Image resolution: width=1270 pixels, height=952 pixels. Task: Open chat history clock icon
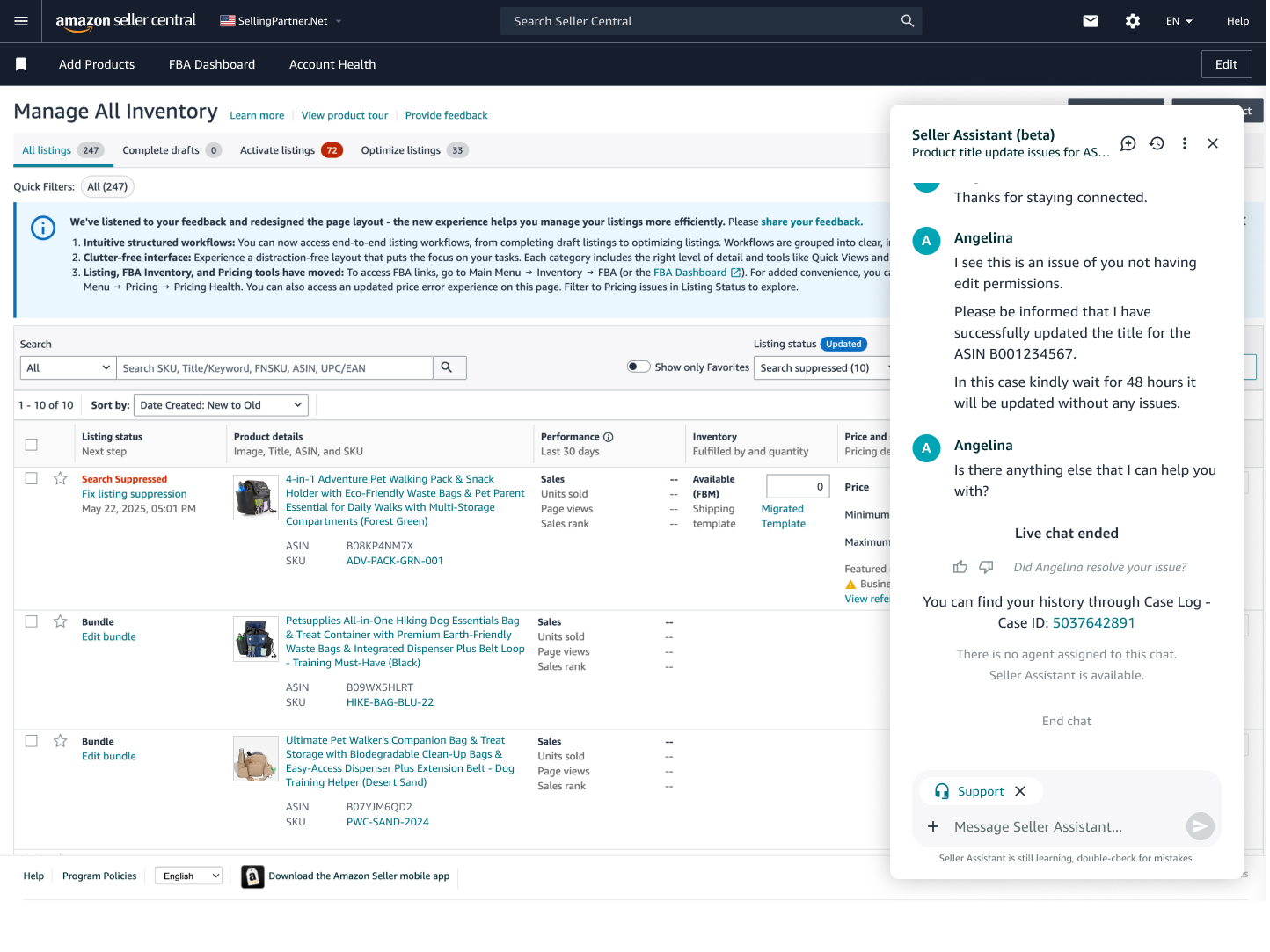pos(1157,143)
